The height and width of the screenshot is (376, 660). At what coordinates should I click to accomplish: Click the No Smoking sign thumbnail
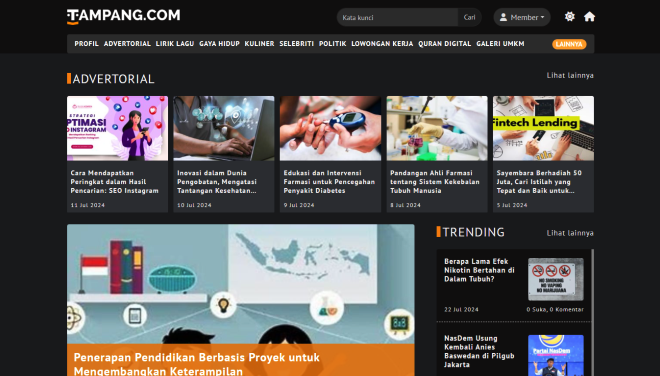pyautogui.click(x=556, y=279)
